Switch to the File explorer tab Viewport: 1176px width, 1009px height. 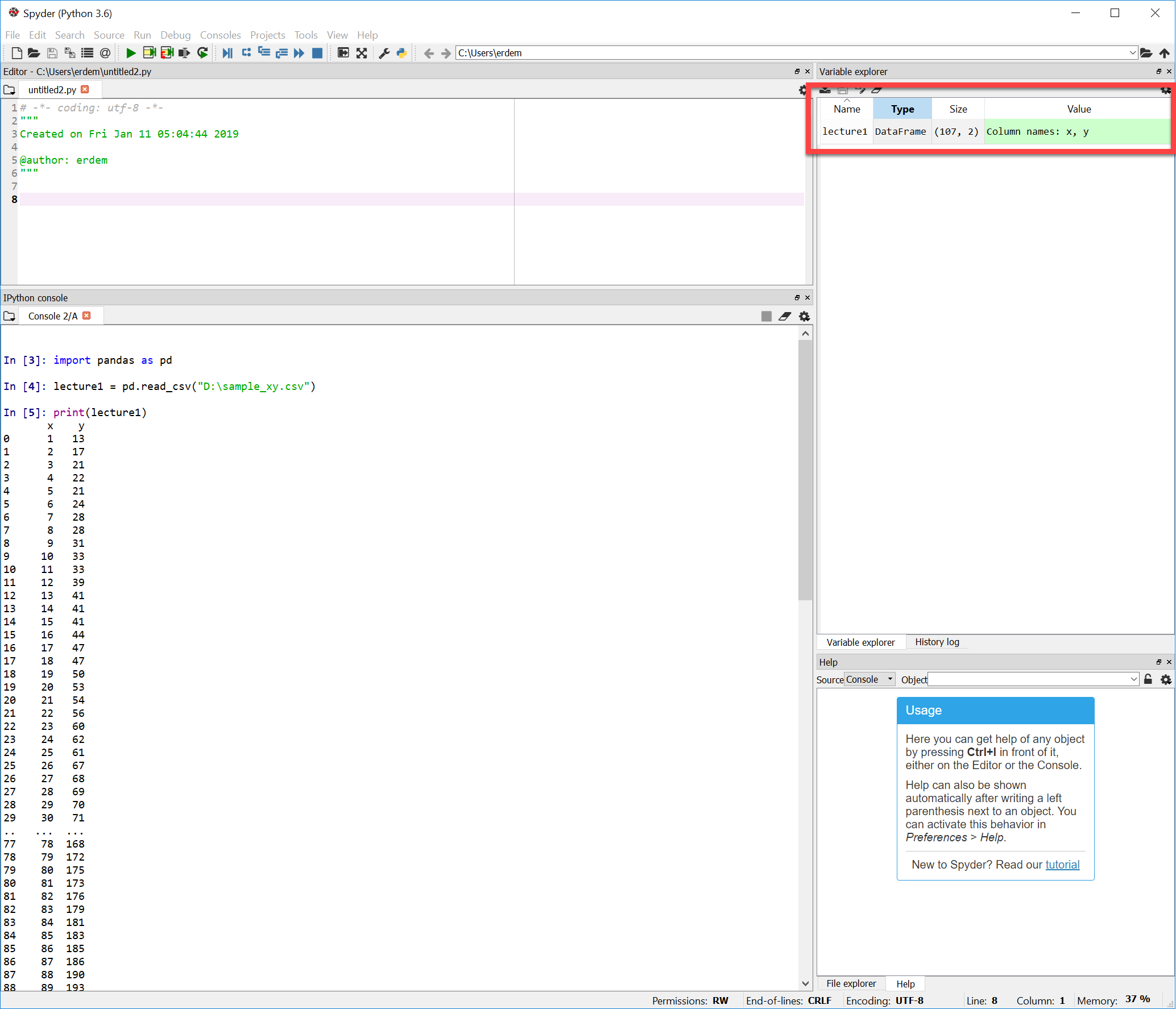(x=851, y=983)
